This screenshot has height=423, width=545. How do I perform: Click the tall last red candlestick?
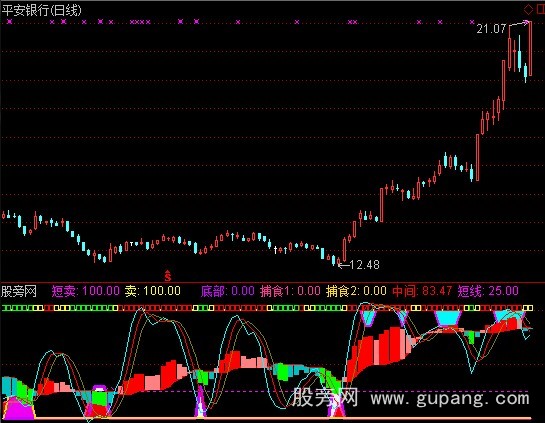tap(530, 48)
